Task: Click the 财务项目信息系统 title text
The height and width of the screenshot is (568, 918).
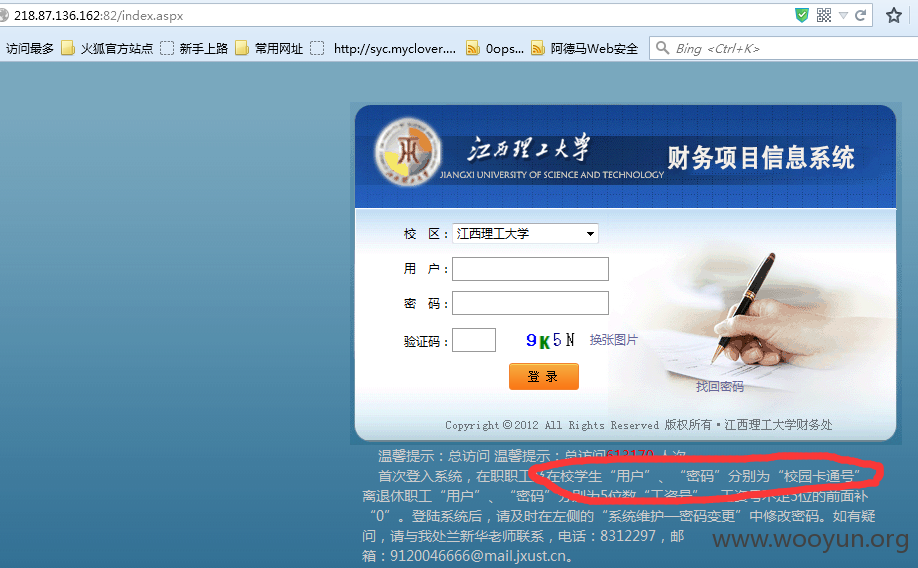Action: [x=761, y=158]
